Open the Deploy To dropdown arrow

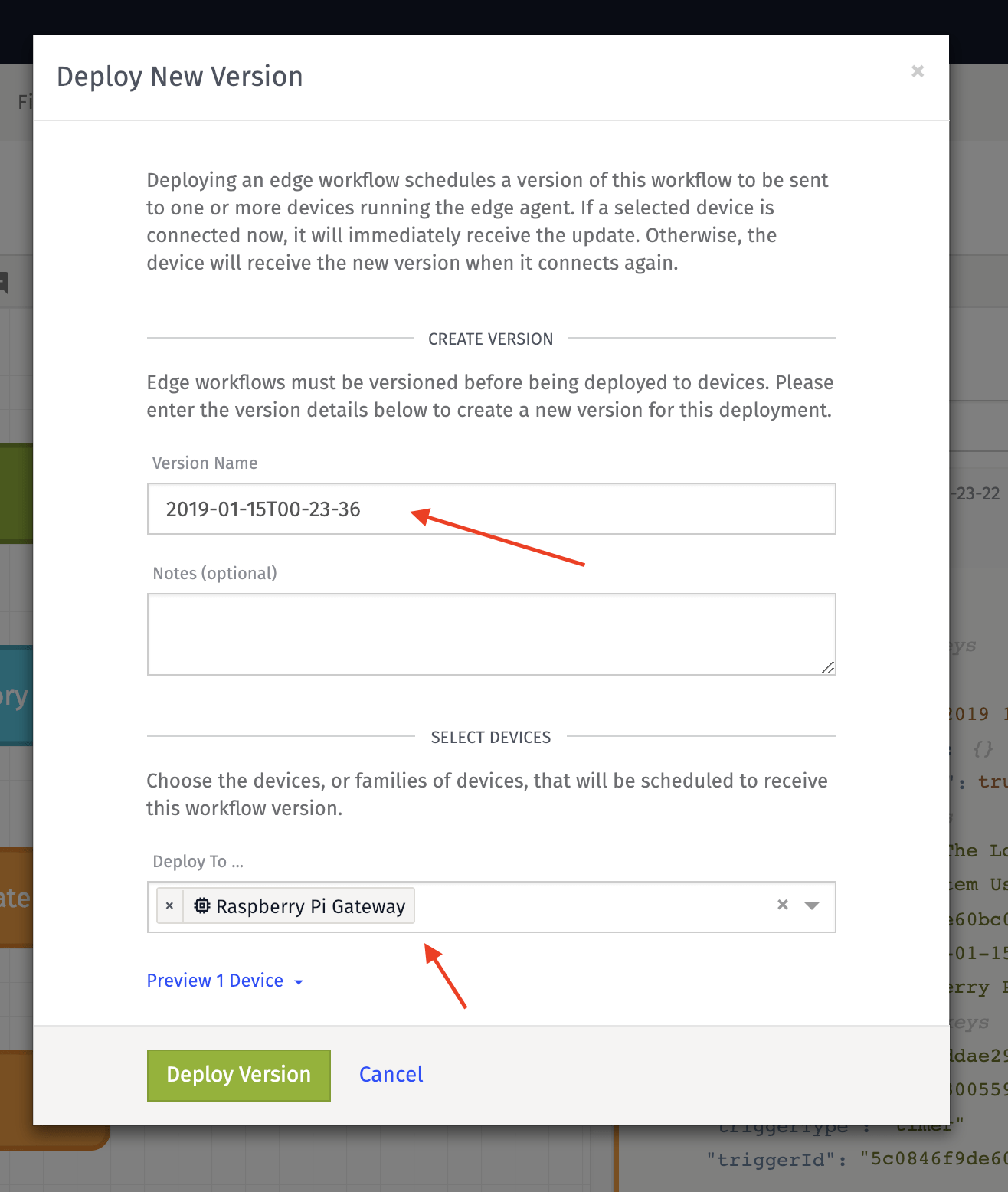pos(813,905)
